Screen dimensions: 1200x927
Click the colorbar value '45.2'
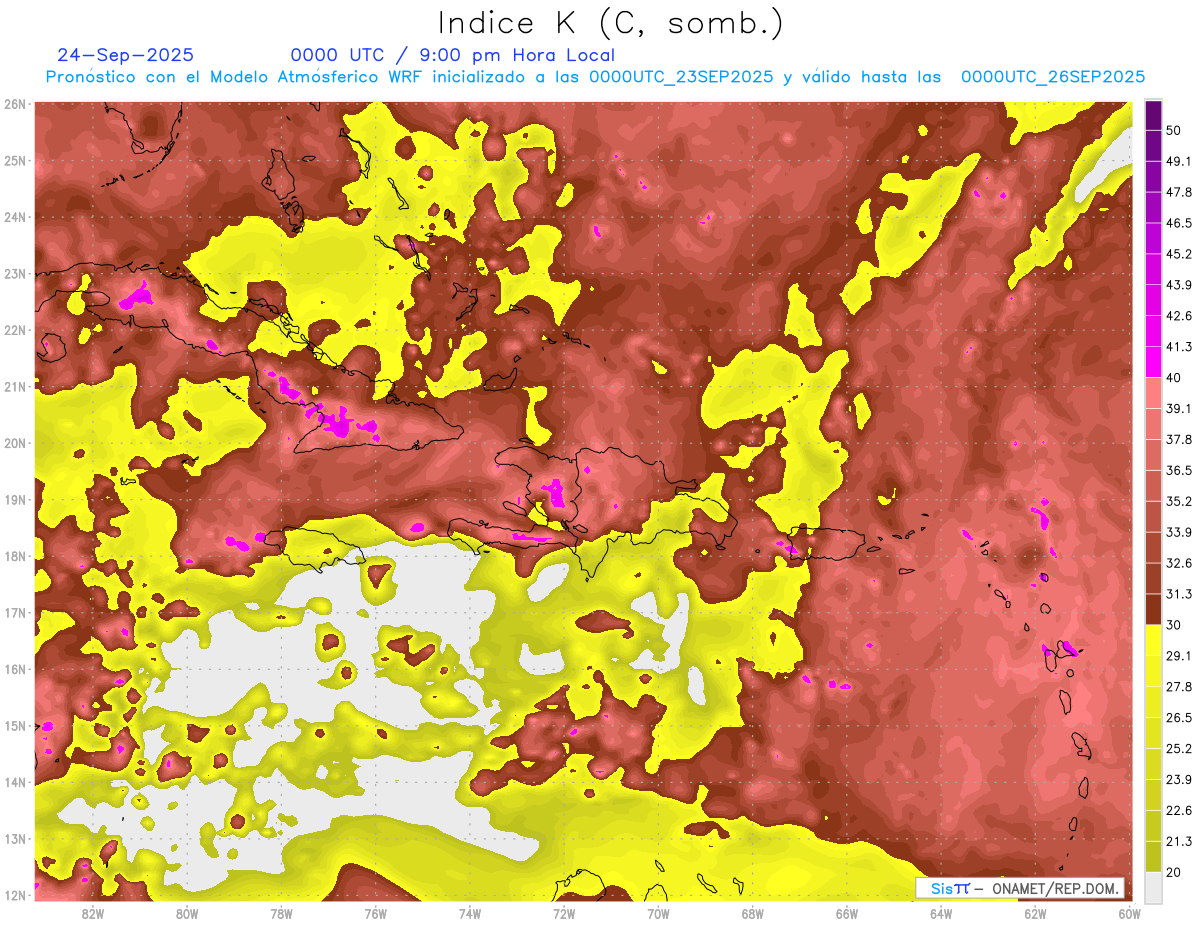coord(1179,254)
